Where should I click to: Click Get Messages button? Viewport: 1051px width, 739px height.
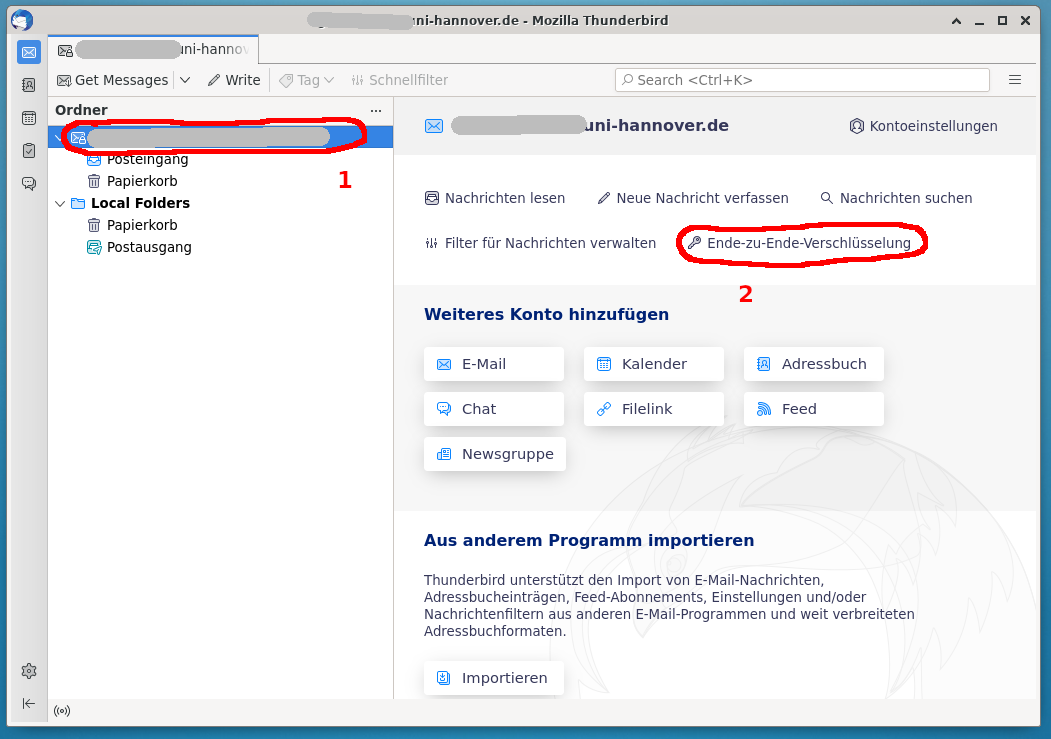coord(113,80)
